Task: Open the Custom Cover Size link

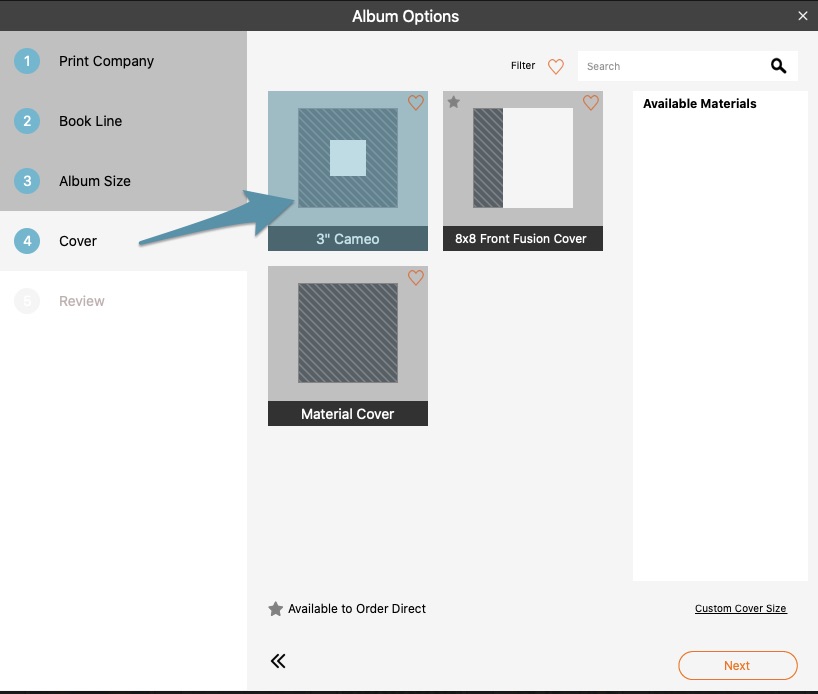Action: pyautogui.click(x=740, y=608)
